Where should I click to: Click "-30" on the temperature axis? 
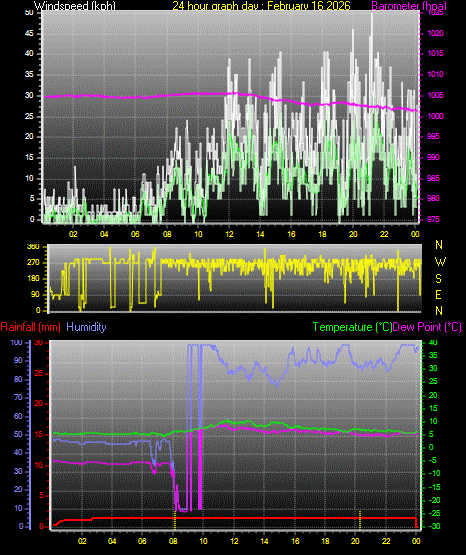pyautogui.click(x=434, y=526)
